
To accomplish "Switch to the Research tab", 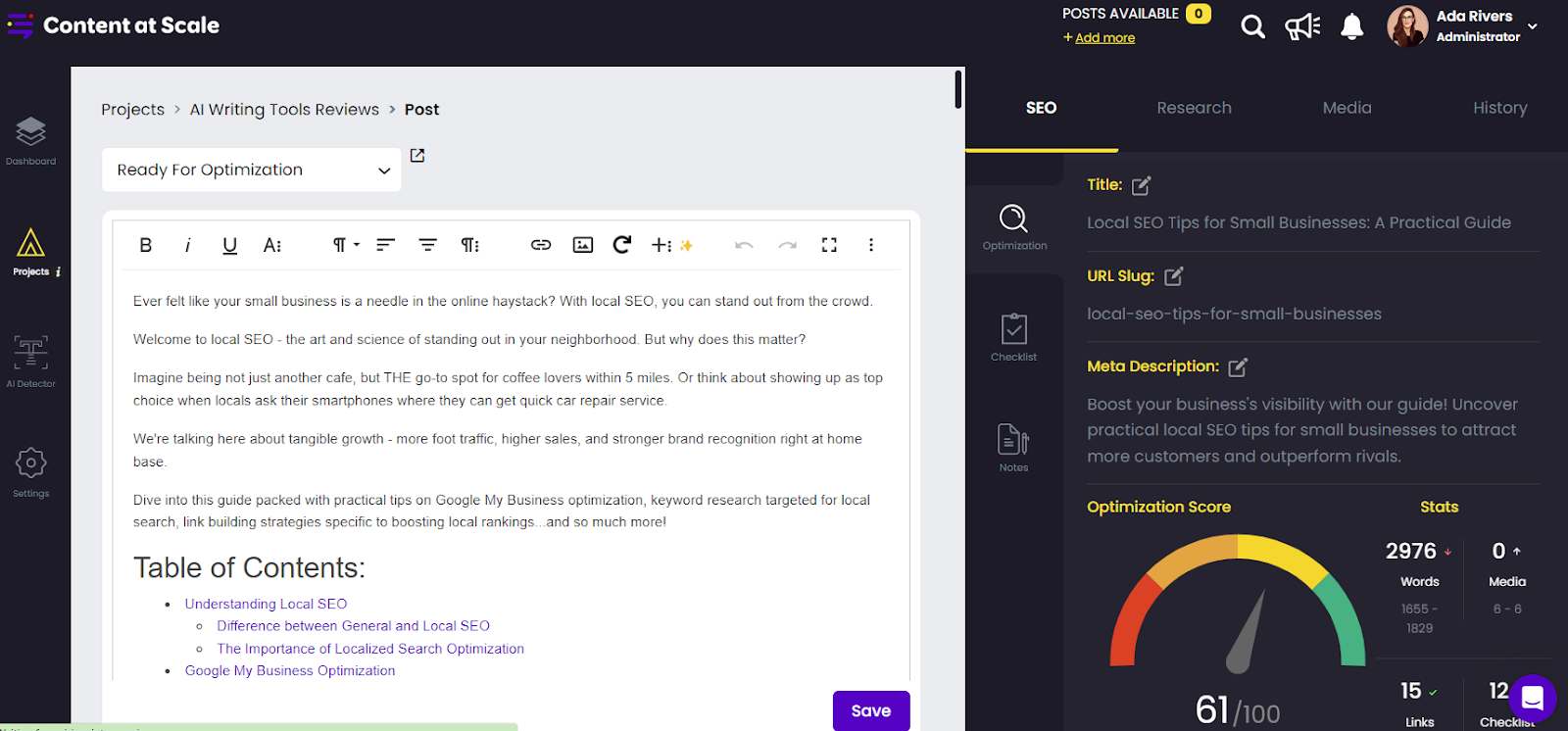I will coord(1194,108).
